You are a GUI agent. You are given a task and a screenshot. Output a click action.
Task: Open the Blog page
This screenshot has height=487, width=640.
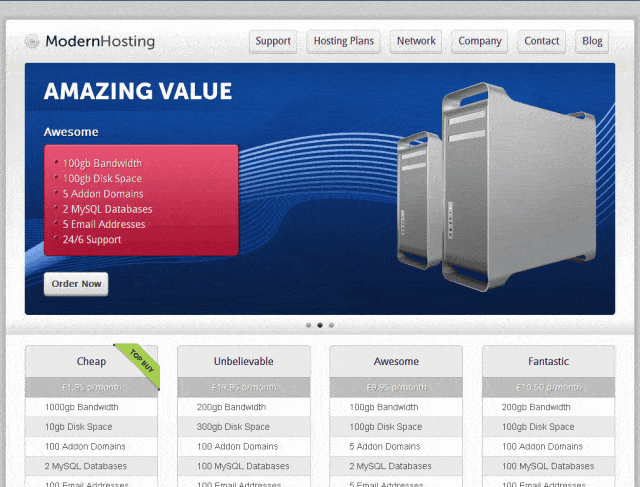point(592,41)
